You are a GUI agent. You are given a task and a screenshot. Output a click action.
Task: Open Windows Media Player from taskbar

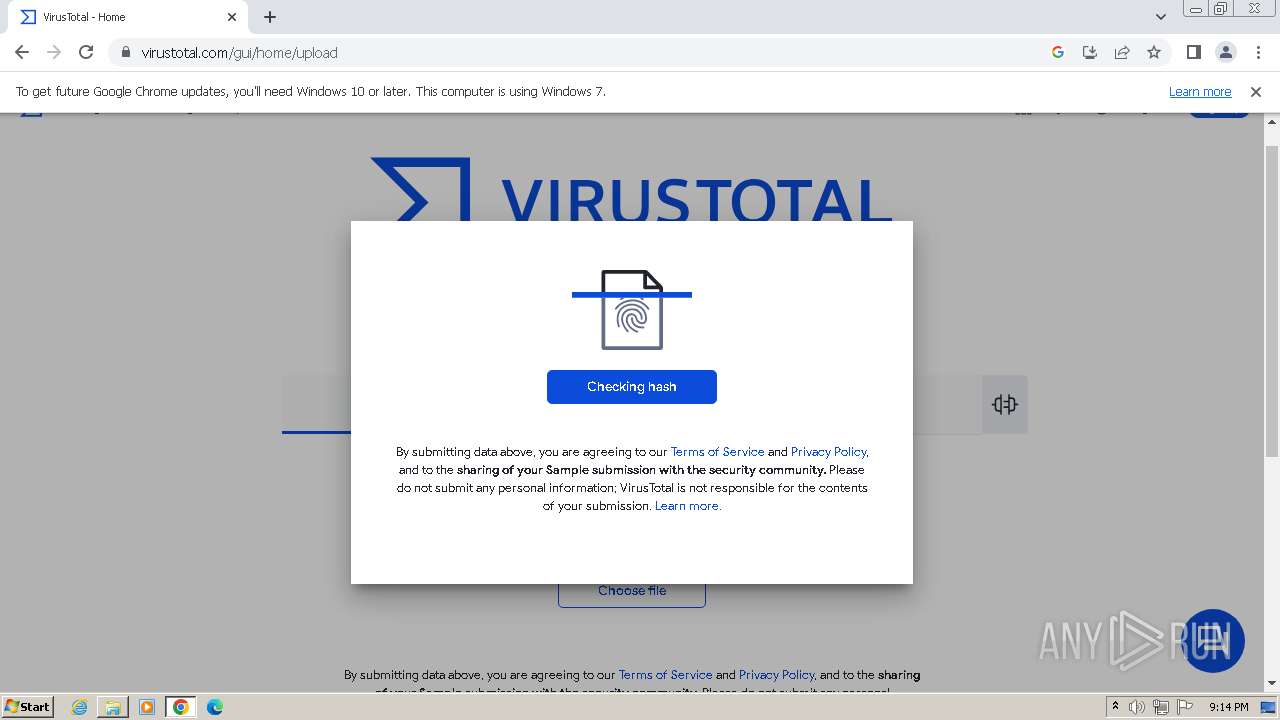(x=147, y=707)
